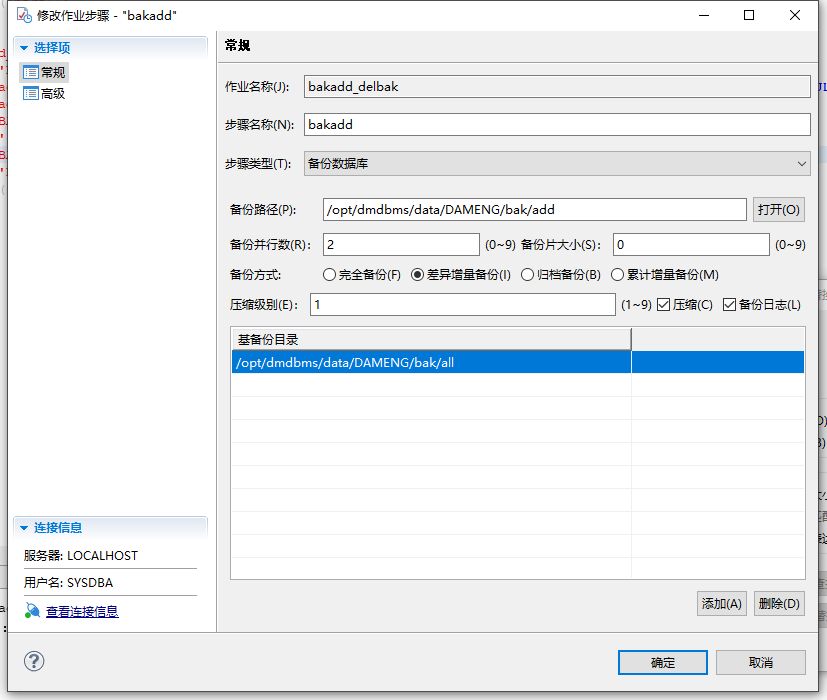Click the connection info icon
Image resolution: width=827 pixels, height=700 pixels.
click(32, 611)
